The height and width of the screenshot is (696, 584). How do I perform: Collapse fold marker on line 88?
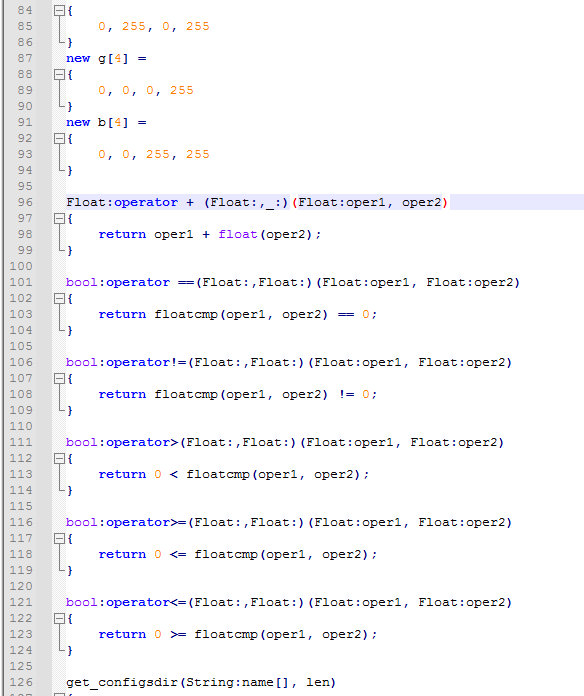(59, 75)
